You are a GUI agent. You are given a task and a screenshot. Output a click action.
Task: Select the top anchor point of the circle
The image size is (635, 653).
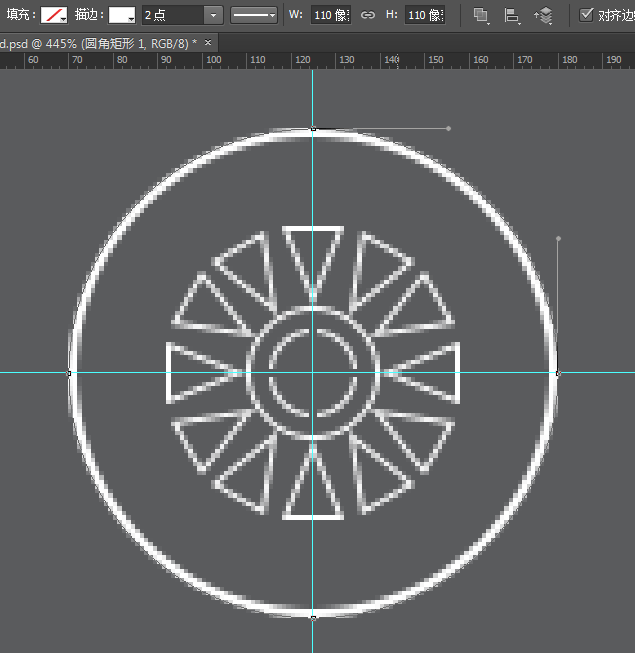pyautogui.click(x=313, y=128)
